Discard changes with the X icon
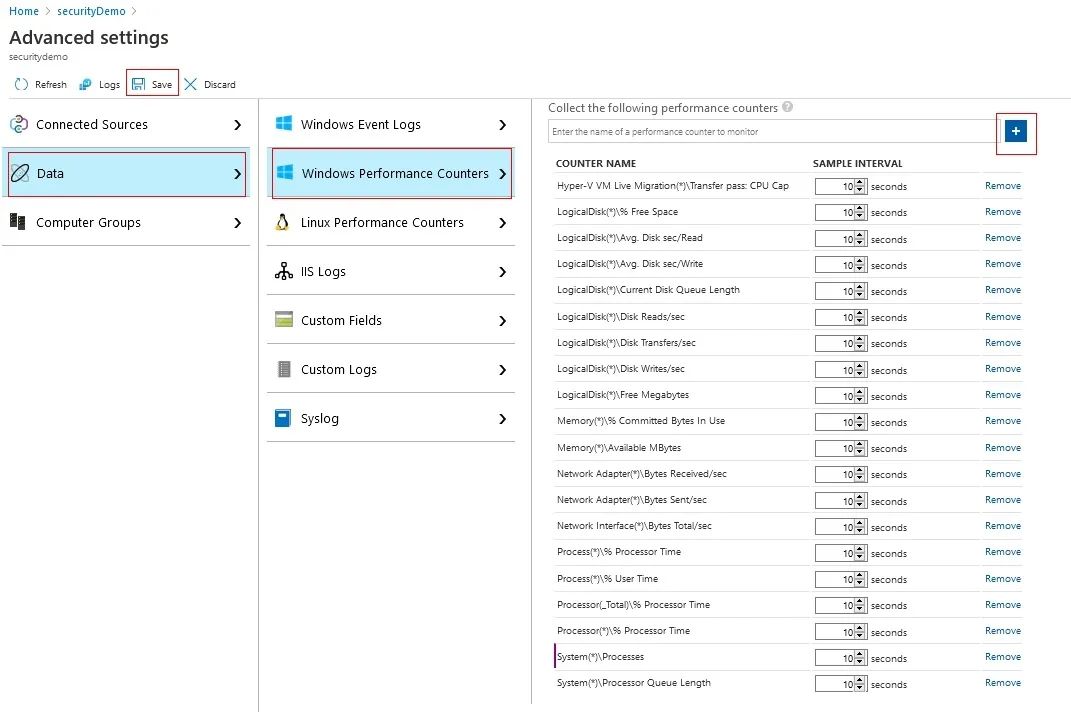The width and height of the screenshot is (1071, 712). pos(191,85)
